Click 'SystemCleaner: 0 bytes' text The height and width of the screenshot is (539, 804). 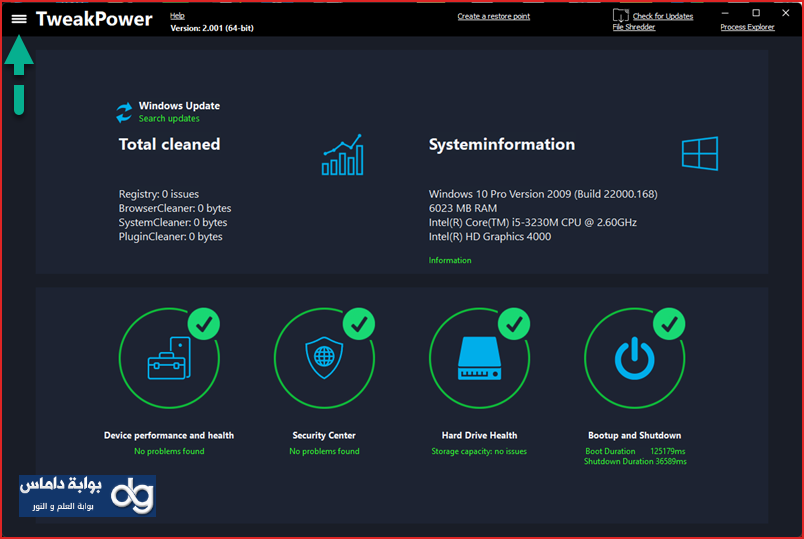pyautogui.click(x=173, y=223)
